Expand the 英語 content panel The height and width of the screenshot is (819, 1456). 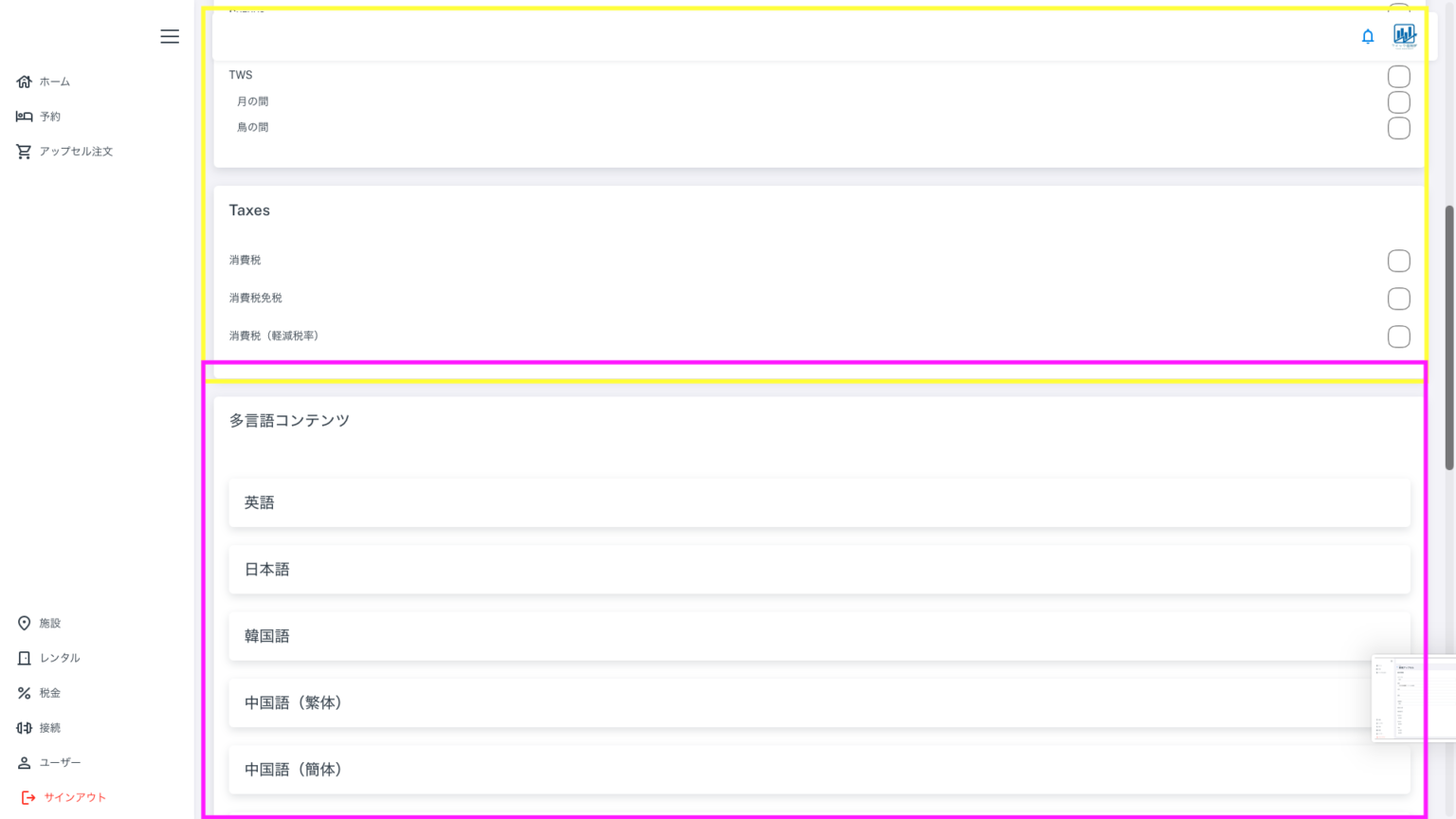coord(819,502)
